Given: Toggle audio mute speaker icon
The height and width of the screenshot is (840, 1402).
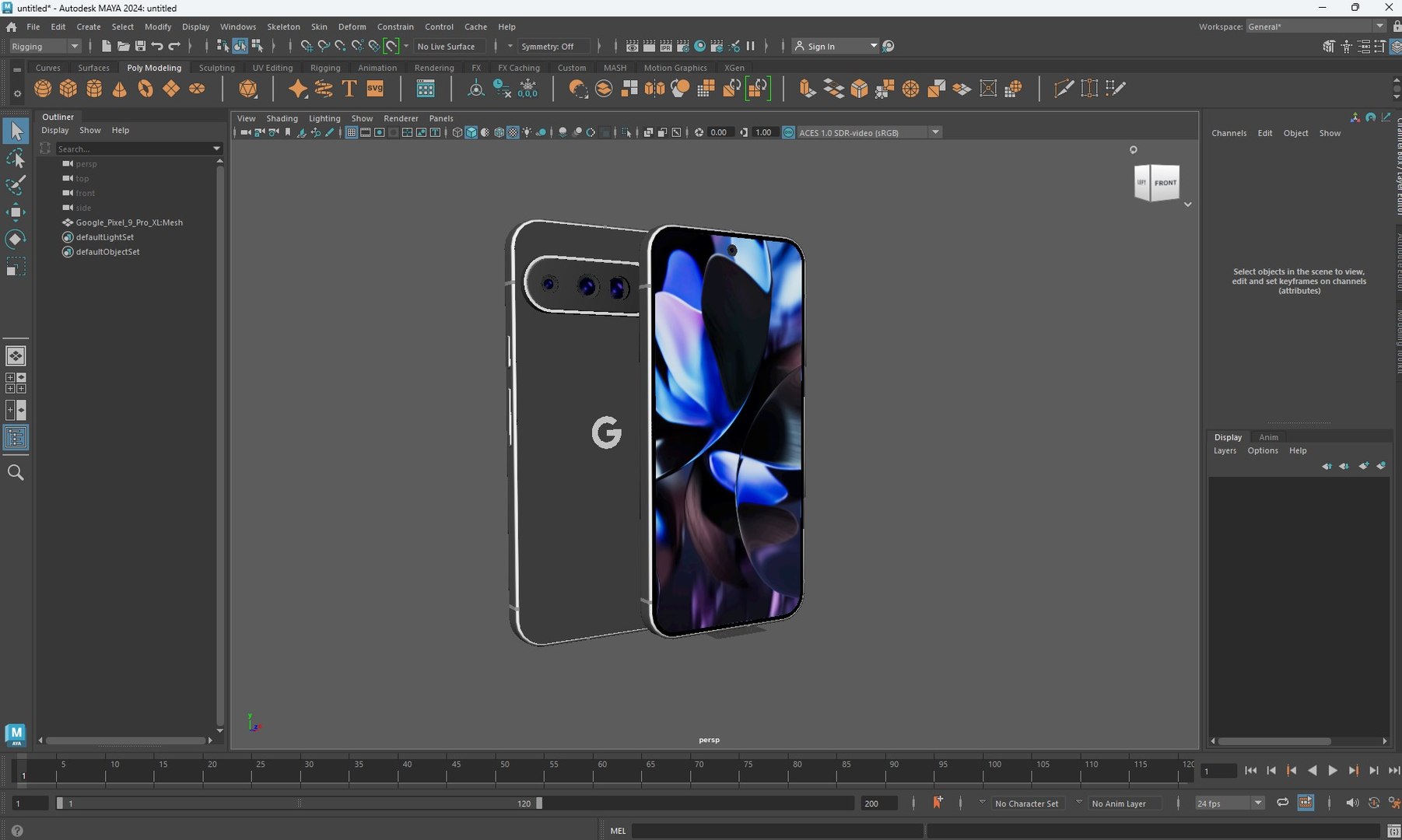Looking at the screenshot, I should 1352,803.
